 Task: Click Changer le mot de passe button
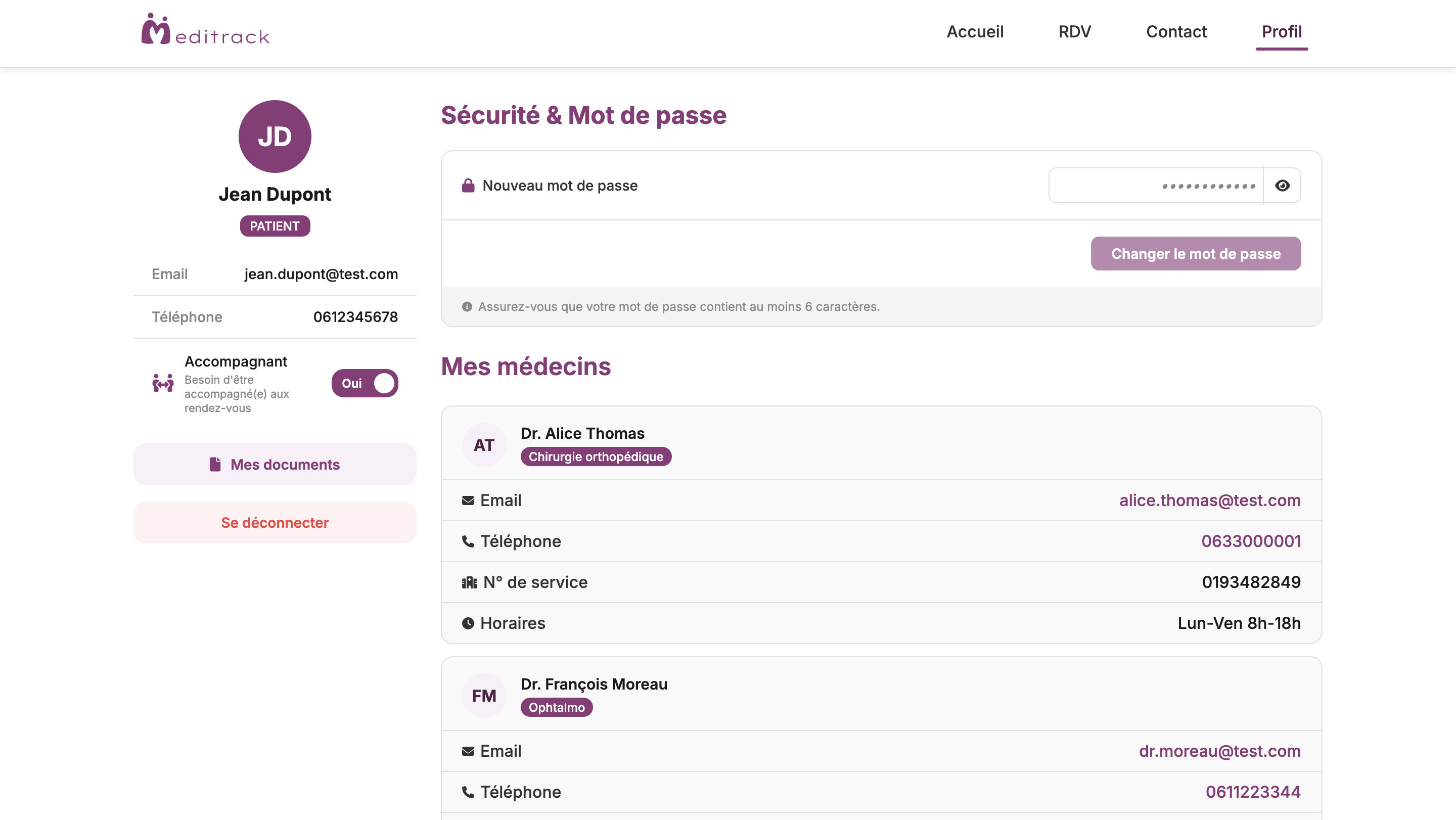pyautogui.click(x=1196, y=253)
